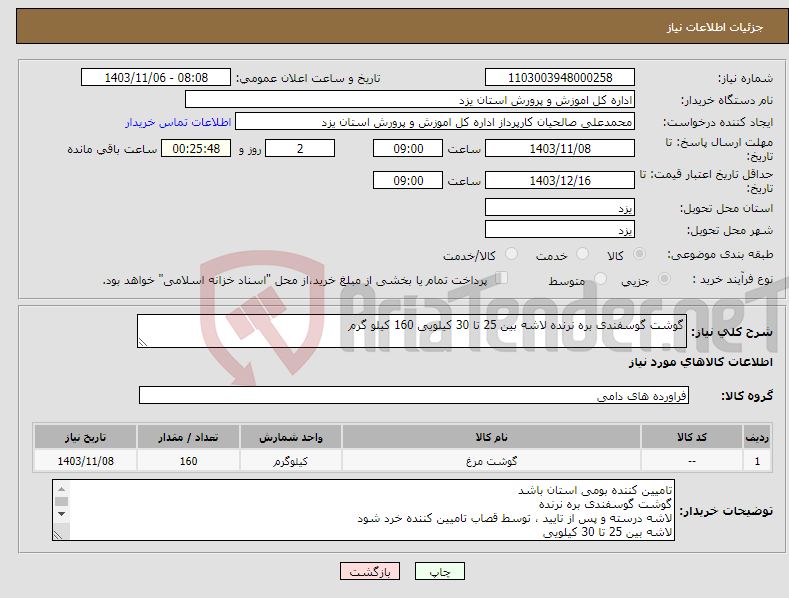The width and height of the screenshot is (789, 598).
Task: Toggle the اسناد خزانه اسلامی payment checkbox
Action: [x=502, y=277]
